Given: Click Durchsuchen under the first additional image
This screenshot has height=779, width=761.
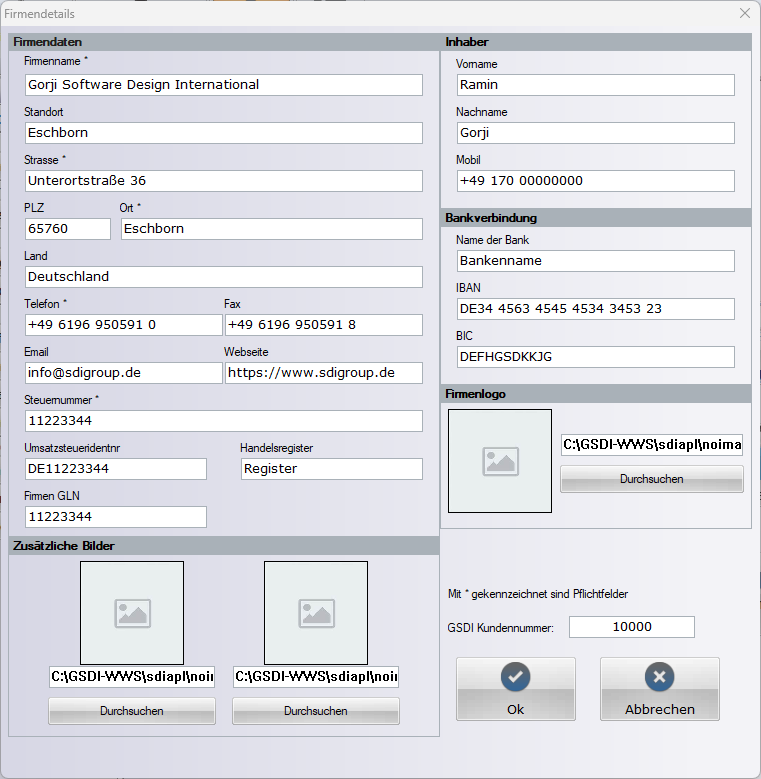Looking at the screenshot, I should (132, 711).
